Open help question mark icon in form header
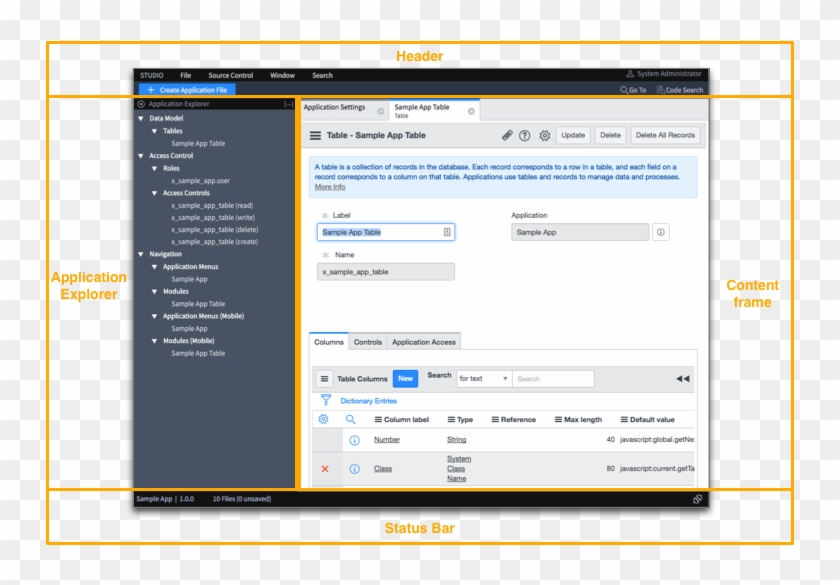The width and height of the screenshot is (840, 585). tap(524, 136)
